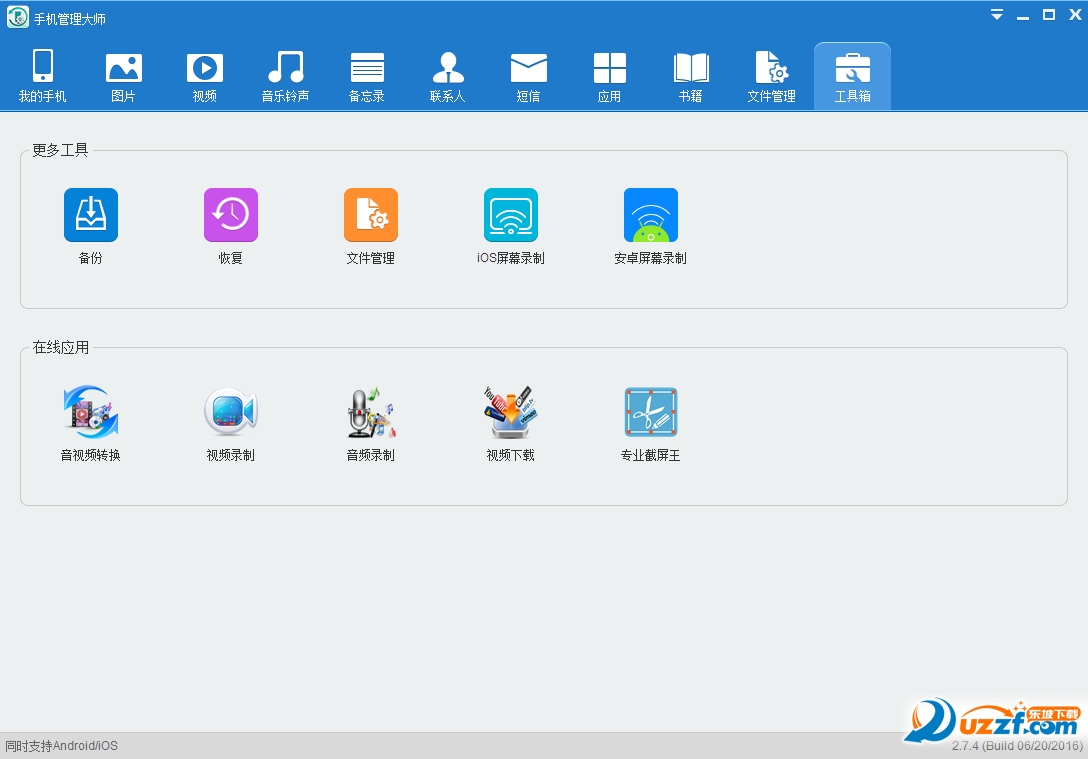Launch the 备份 backup tool icon
This screenshot has width=1088, height=759.
click(x=91, y=215)
